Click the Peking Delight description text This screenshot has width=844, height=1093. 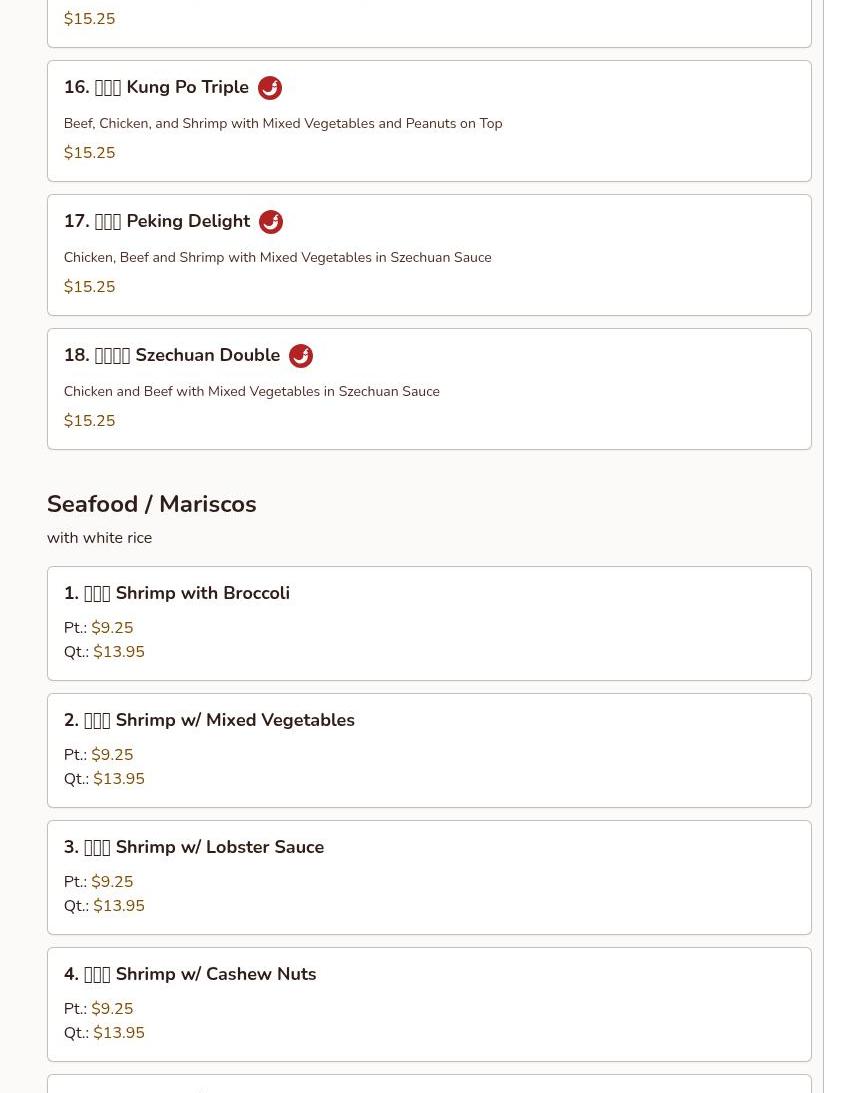point(278,258)
